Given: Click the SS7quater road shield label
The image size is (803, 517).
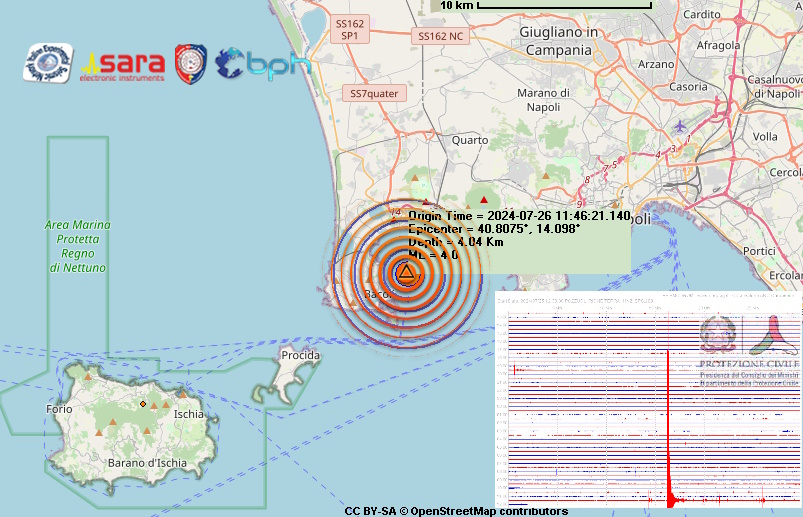Looking at the screenshot, I should (374, 93).
